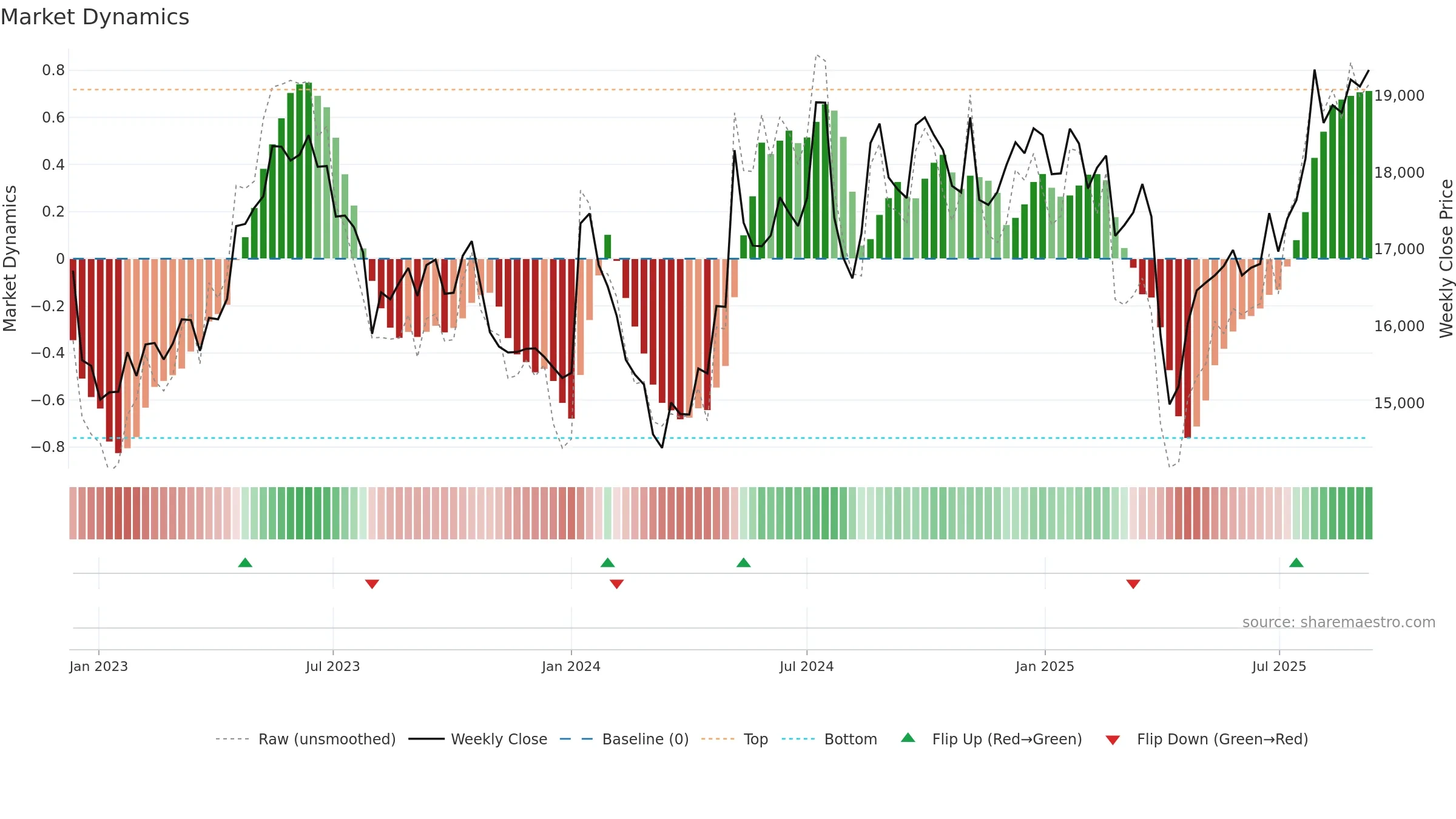Click the 0.8 left axis tick label
This screenshot has width=1456, height=819.
tap(53, 70)
